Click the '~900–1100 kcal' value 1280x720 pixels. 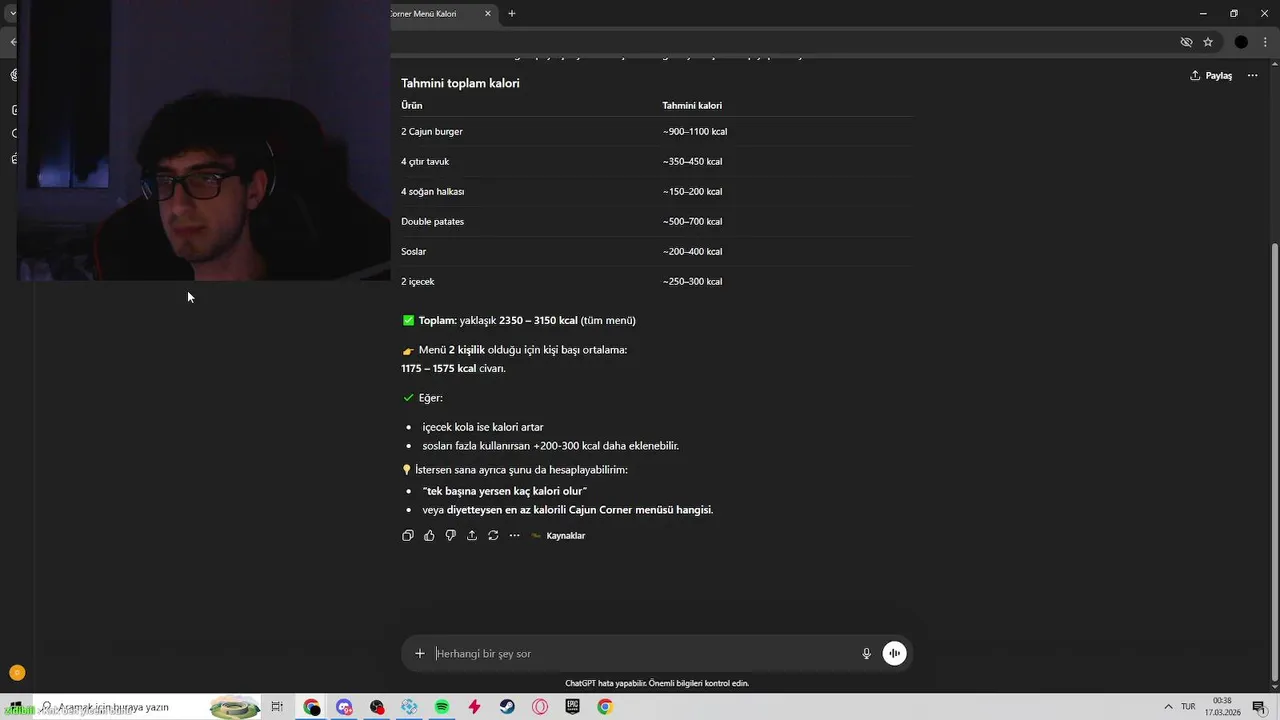695,132
